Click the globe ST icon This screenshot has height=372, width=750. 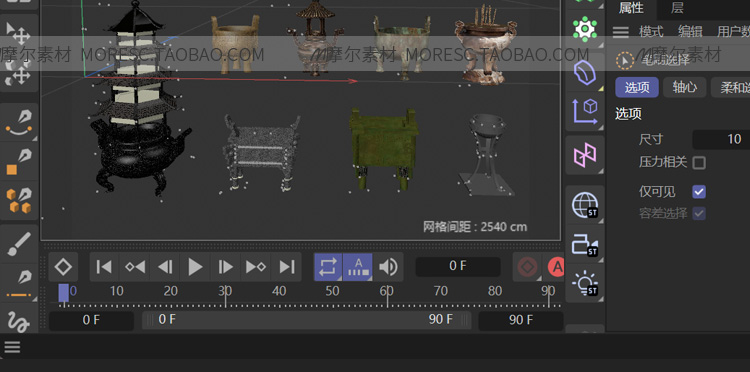tap(585, 205)
